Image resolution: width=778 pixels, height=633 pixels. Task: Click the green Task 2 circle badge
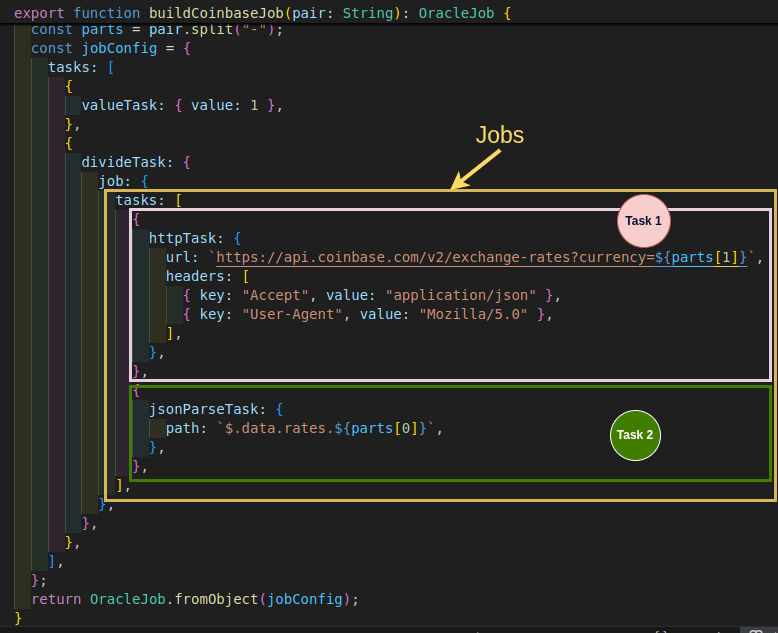click(x=635, y=435)
